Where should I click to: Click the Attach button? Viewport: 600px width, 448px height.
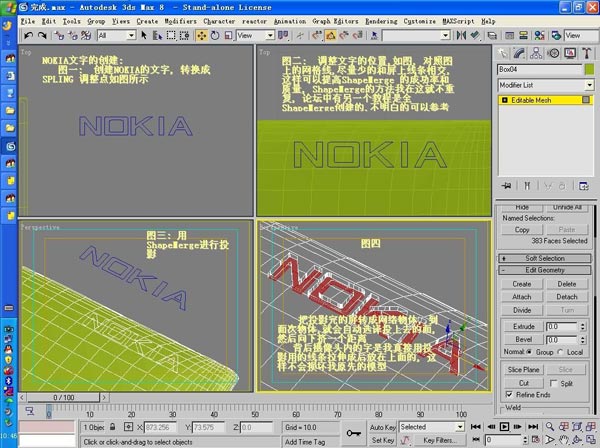[522, 297]
